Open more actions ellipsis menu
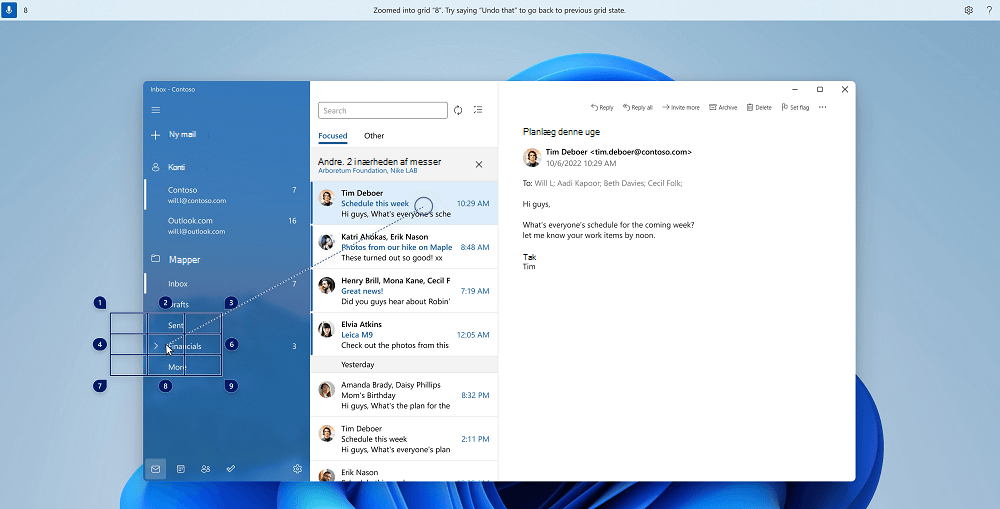The width and height of the screenshot is (1000, 509). click(x=823, y=108)
